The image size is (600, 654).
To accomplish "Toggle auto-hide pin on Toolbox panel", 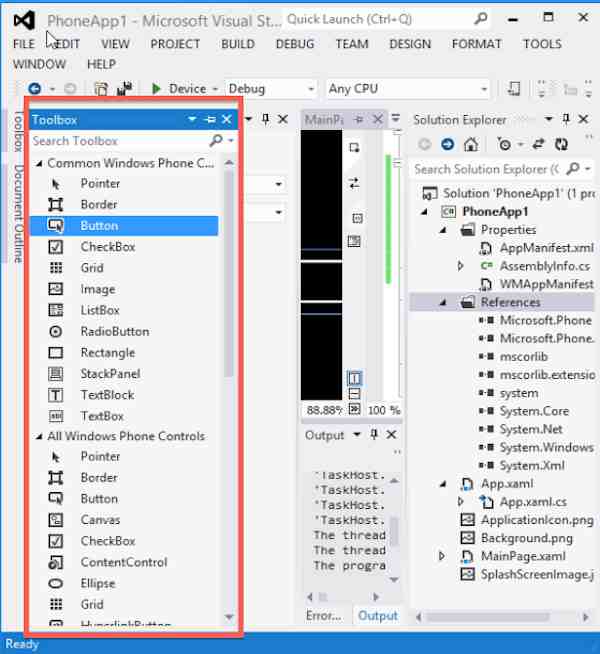I will 210,120.
